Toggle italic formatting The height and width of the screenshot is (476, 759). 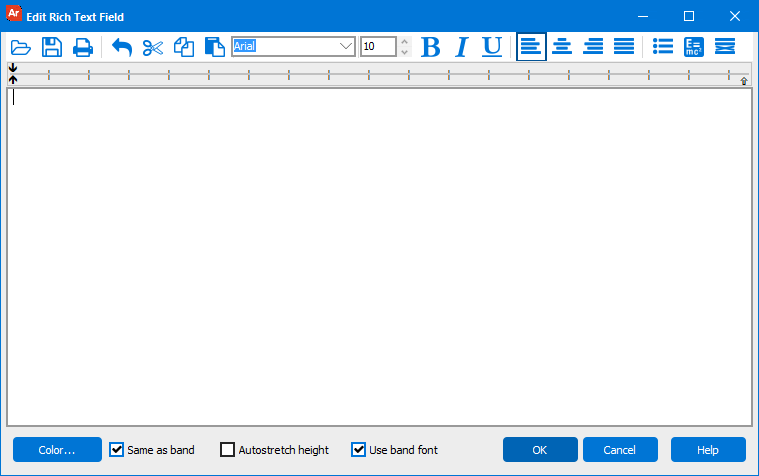tap(461, 47)
